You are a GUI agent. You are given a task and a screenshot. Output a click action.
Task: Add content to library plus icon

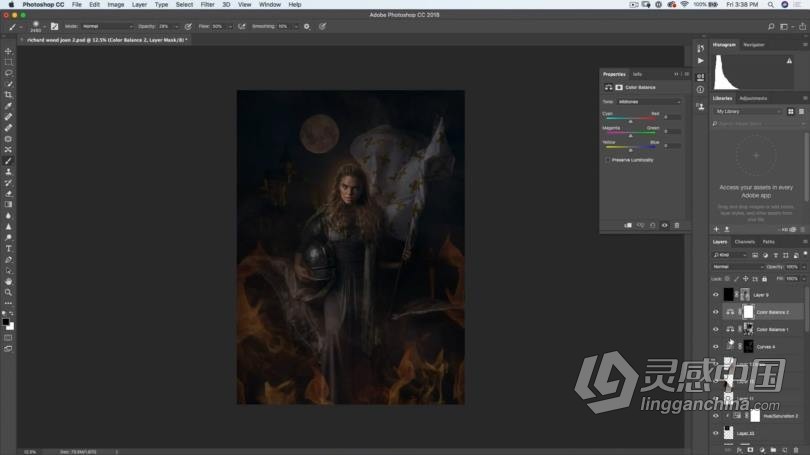click(x=716, y=229)
